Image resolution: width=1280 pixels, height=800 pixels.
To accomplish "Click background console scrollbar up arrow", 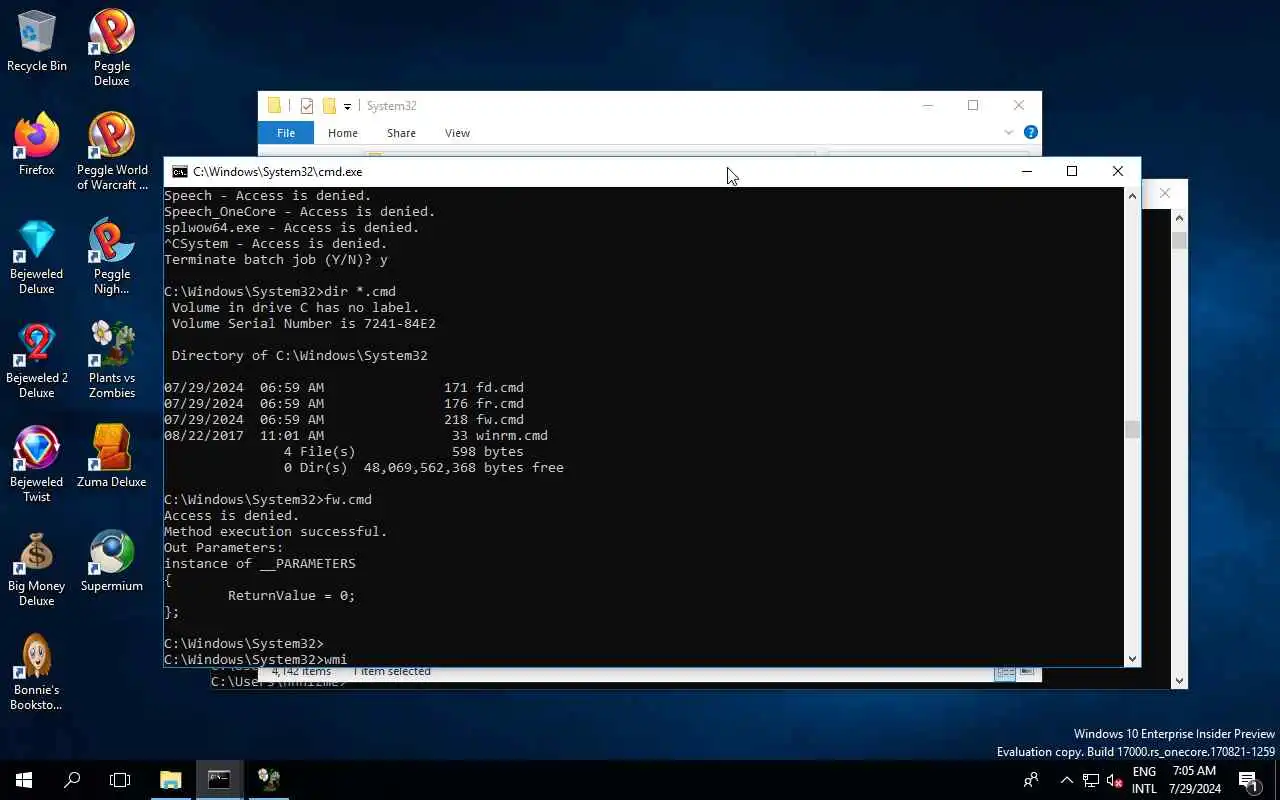I will [x=1180, y=217].
